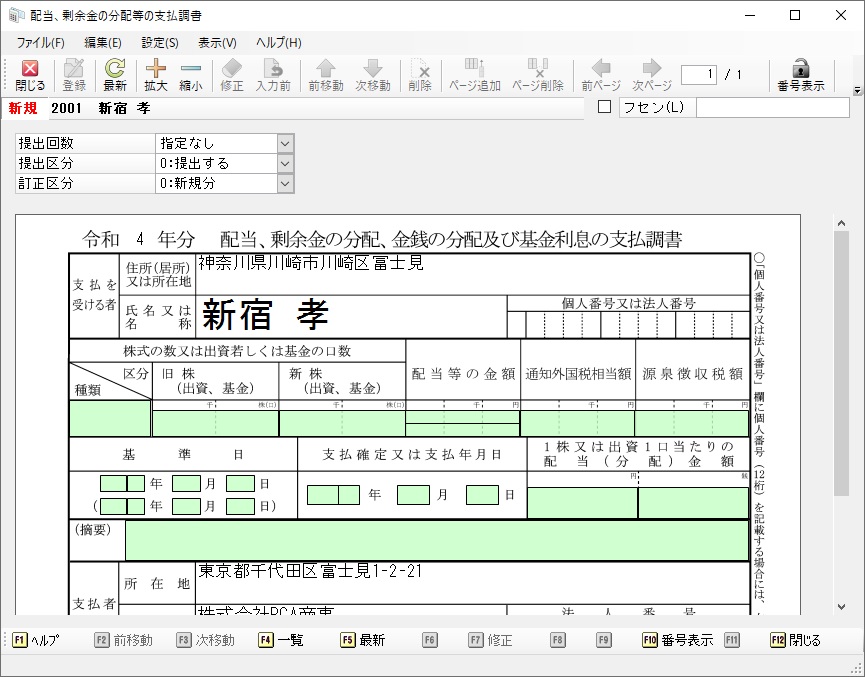Open the ファイル(F) menu
The height and width of the screenshot is (677, 865).
40,43
